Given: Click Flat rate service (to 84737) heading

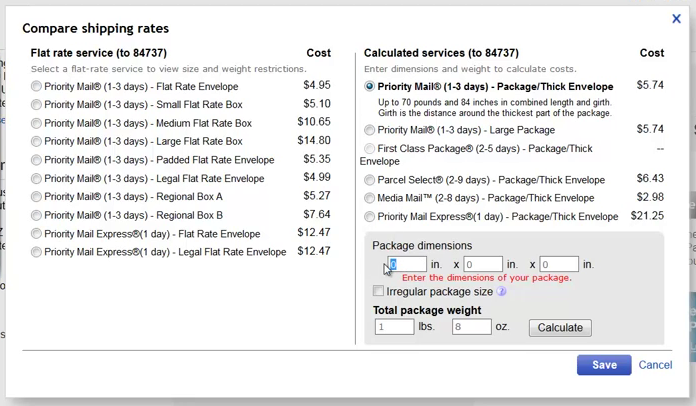Looking at the screenshot, I should pyautogui.click(x=99, y=53).
